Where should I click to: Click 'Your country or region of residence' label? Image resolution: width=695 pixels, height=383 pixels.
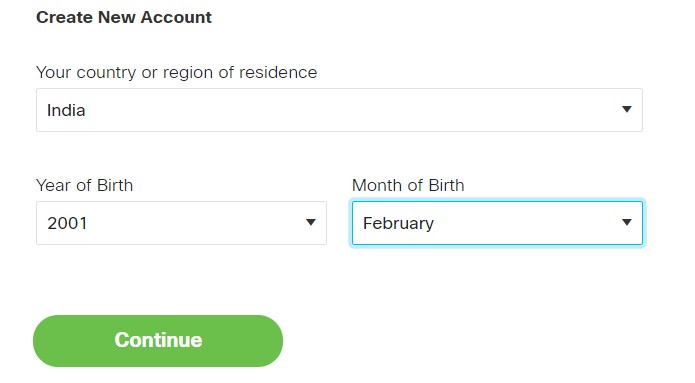click(x=176, y=72)
